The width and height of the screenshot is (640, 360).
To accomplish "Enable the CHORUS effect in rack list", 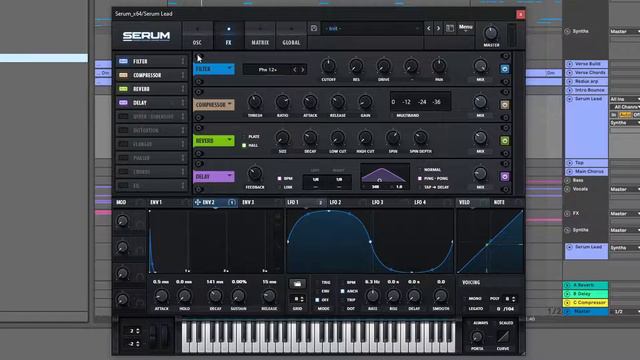I will [x=123, y=172].
